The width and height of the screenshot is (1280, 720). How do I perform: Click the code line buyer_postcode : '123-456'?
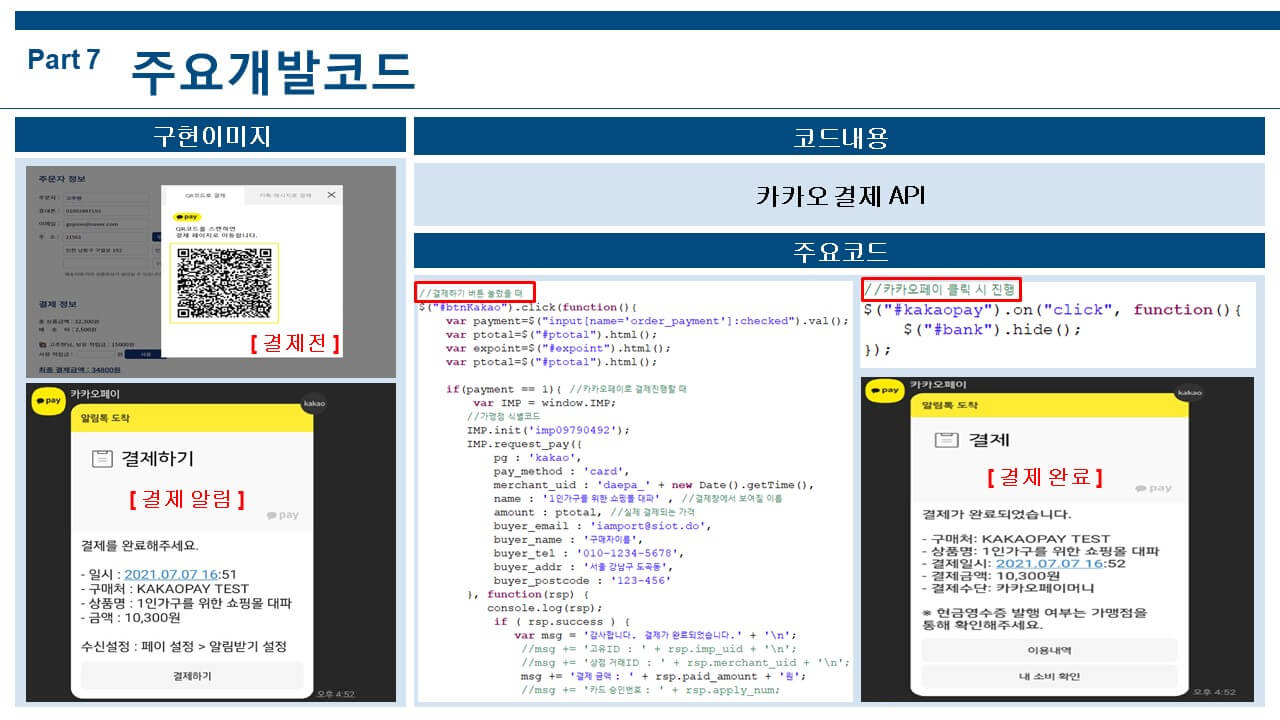coord(581,580)
